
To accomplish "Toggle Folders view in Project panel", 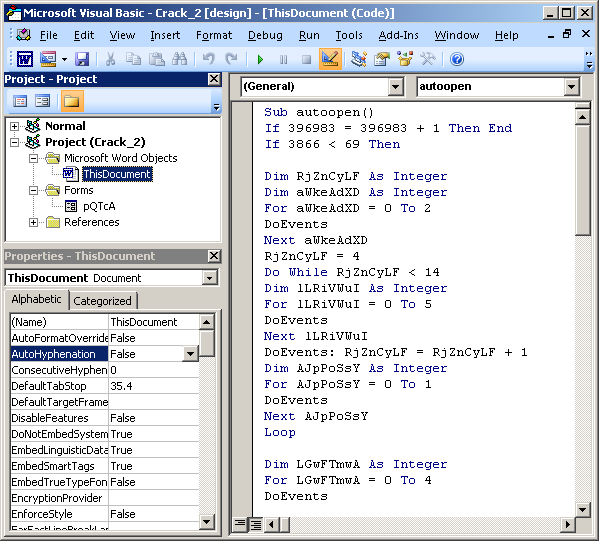I will point(72,101).
